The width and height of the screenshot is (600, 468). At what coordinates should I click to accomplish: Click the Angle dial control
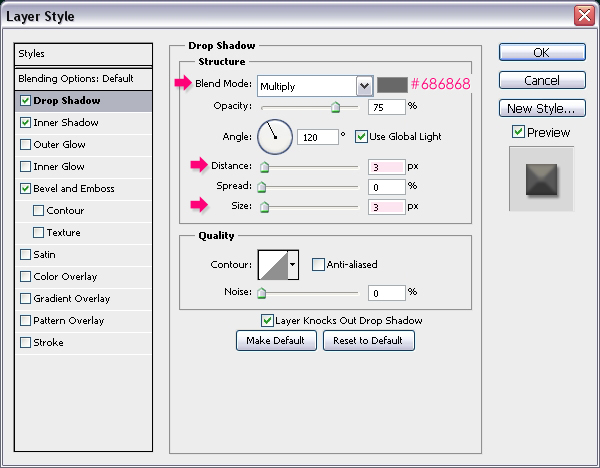272,135
